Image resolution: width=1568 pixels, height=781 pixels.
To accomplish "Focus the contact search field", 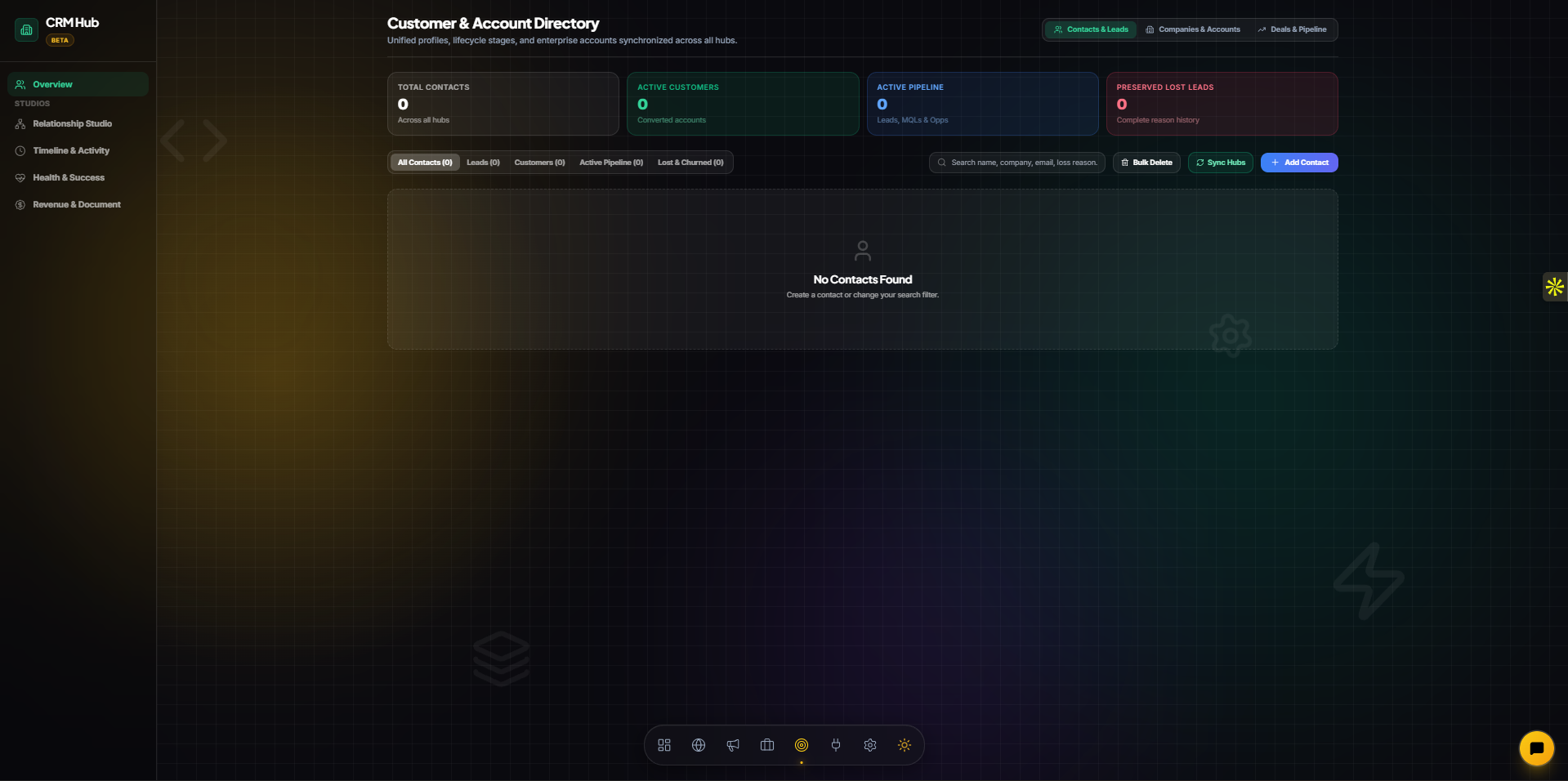I will pyautogui.click(x=1016, y=163).
